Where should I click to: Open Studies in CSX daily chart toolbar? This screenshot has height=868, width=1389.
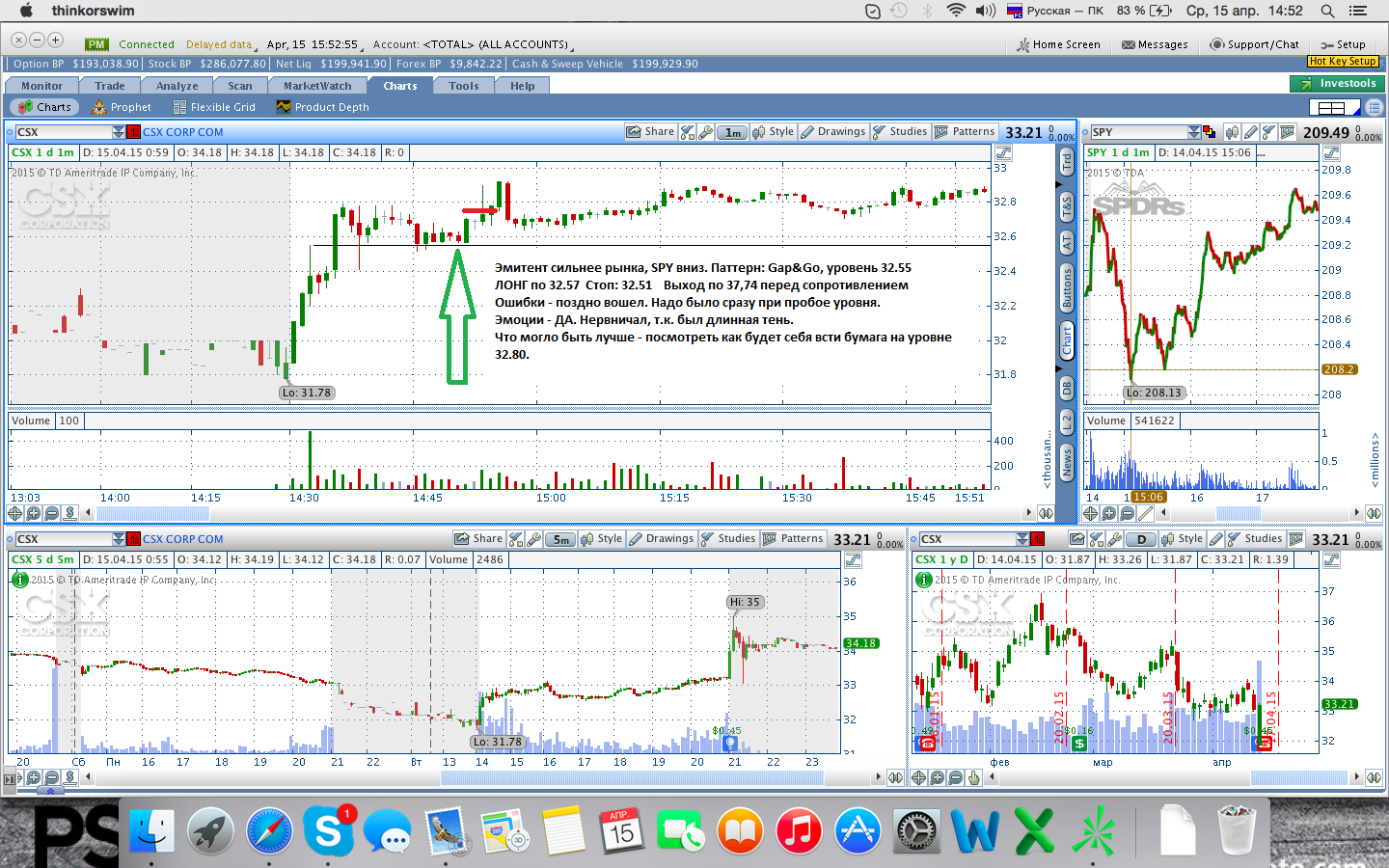coord(1254,539)
